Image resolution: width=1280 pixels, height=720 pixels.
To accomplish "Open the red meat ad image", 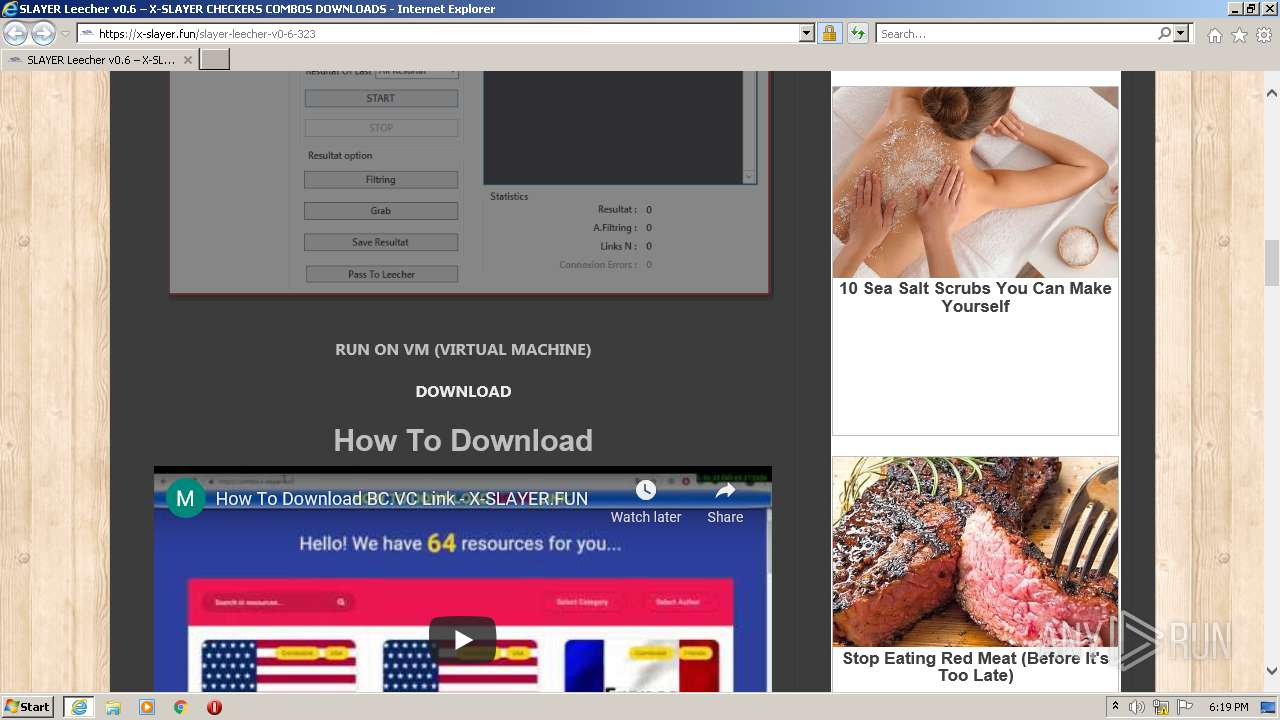I will (975, 552).
